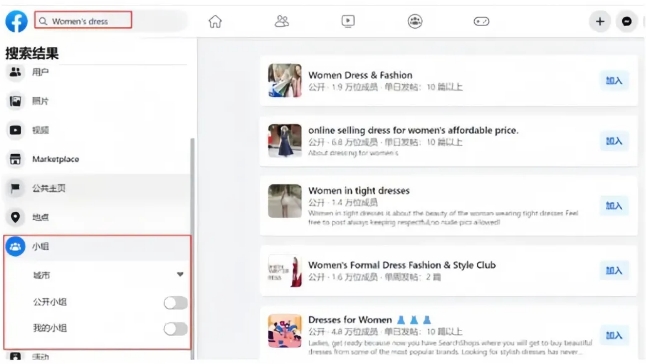The height and width of the screenshot is (364, 646).
Task: Click the flag icon beside 公共主页
Action: pyautogui.click(x=15, y=188)
